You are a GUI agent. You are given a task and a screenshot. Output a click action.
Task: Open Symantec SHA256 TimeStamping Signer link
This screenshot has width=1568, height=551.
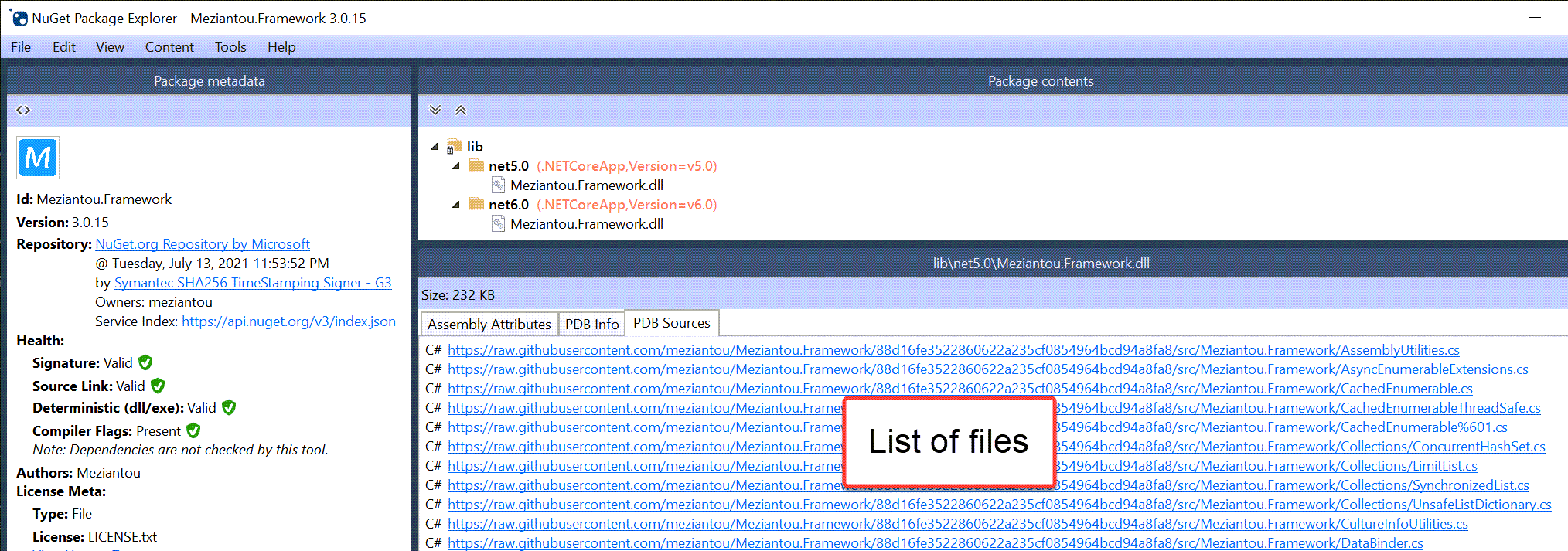pos(253,283)
